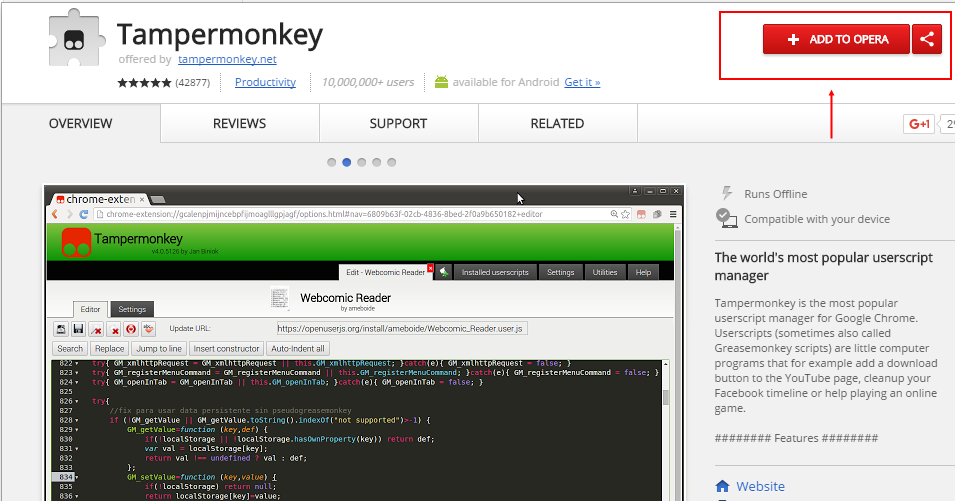Open the Website link
This screenshot has height=501, width=955.
click(x=760, y=486)
